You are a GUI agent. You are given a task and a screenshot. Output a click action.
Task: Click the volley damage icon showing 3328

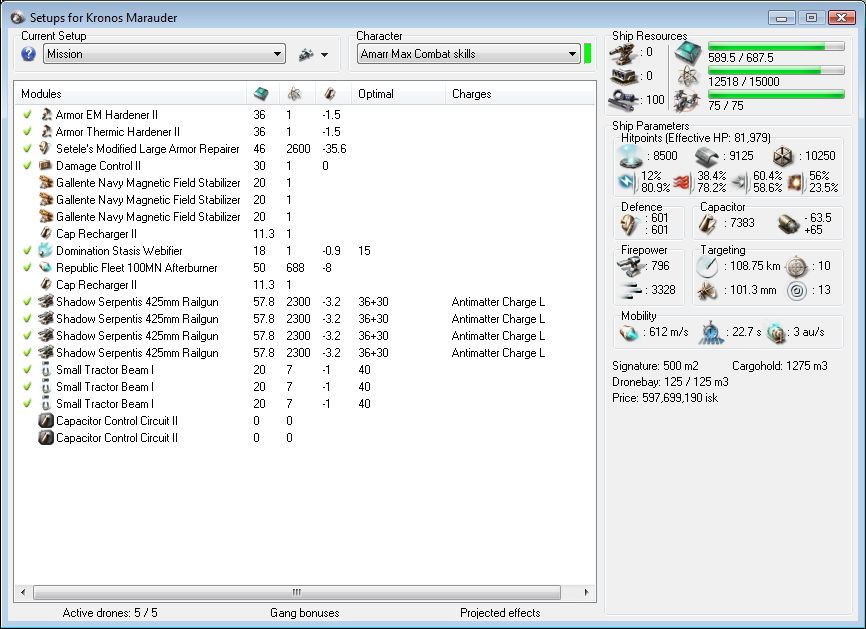[x=631, y=290]
